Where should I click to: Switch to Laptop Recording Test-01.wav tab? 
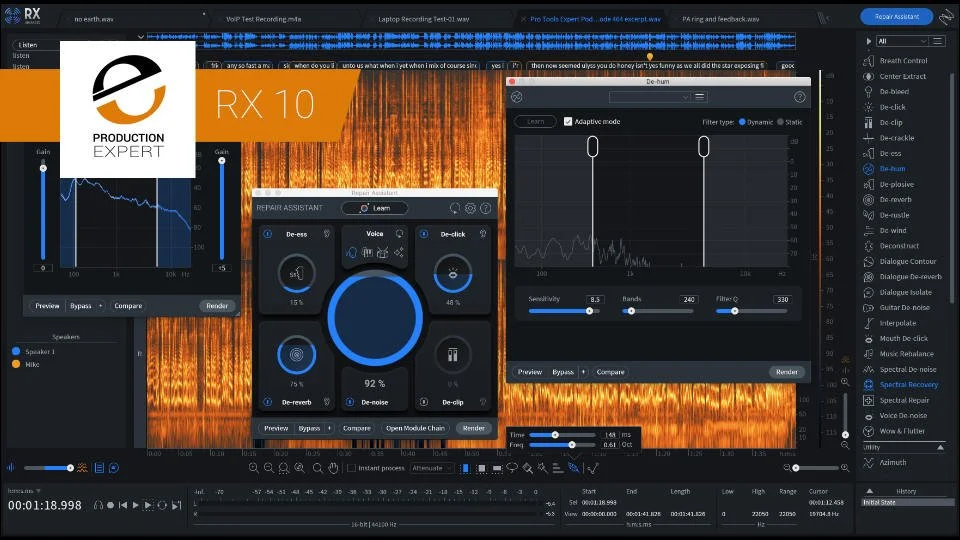tap(424, 19)
